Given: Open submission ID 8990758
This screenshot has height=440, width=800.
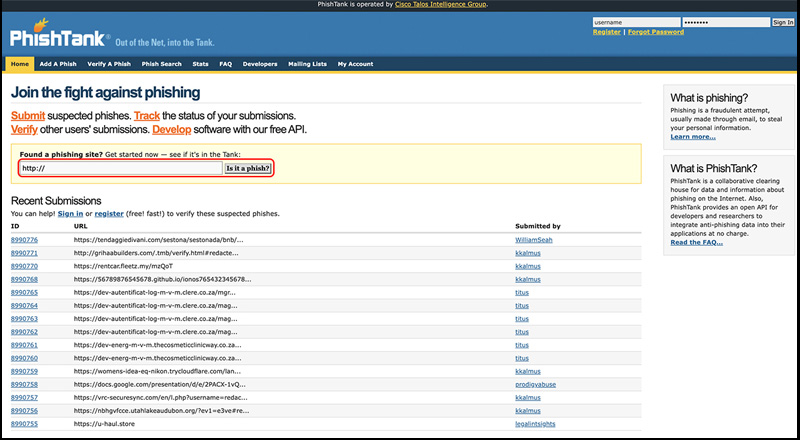Looking at the screenshot, I should click(x=24, y=384).
